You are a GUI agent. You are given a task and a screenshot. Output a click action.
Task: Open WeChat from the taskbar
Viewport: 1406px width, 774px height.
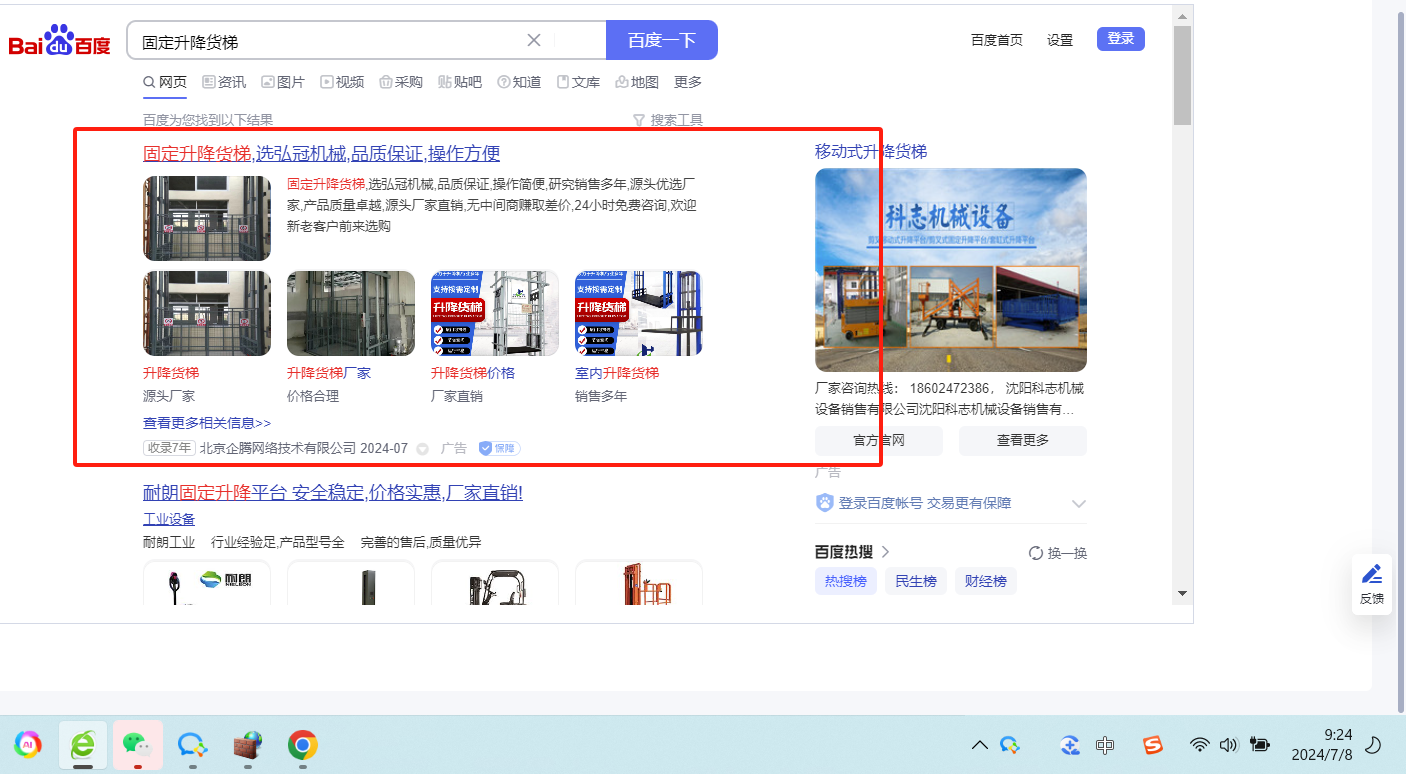point(137,744)
